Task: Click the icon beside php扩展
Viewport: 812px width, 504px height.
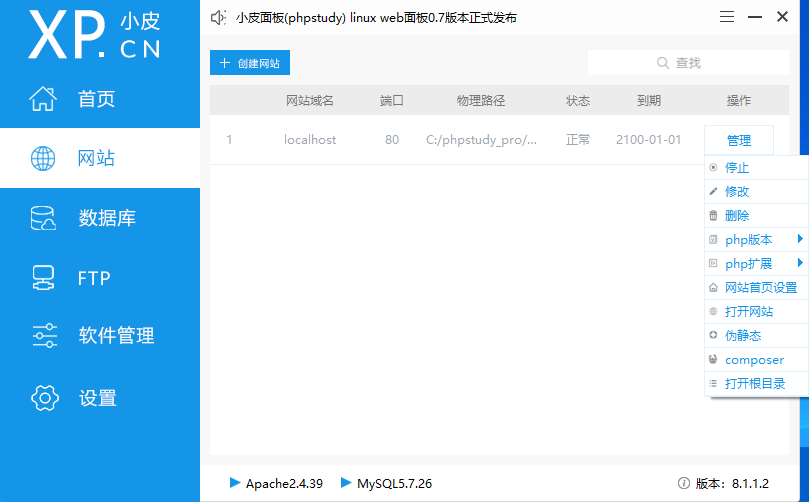Action: pos(714,263)
